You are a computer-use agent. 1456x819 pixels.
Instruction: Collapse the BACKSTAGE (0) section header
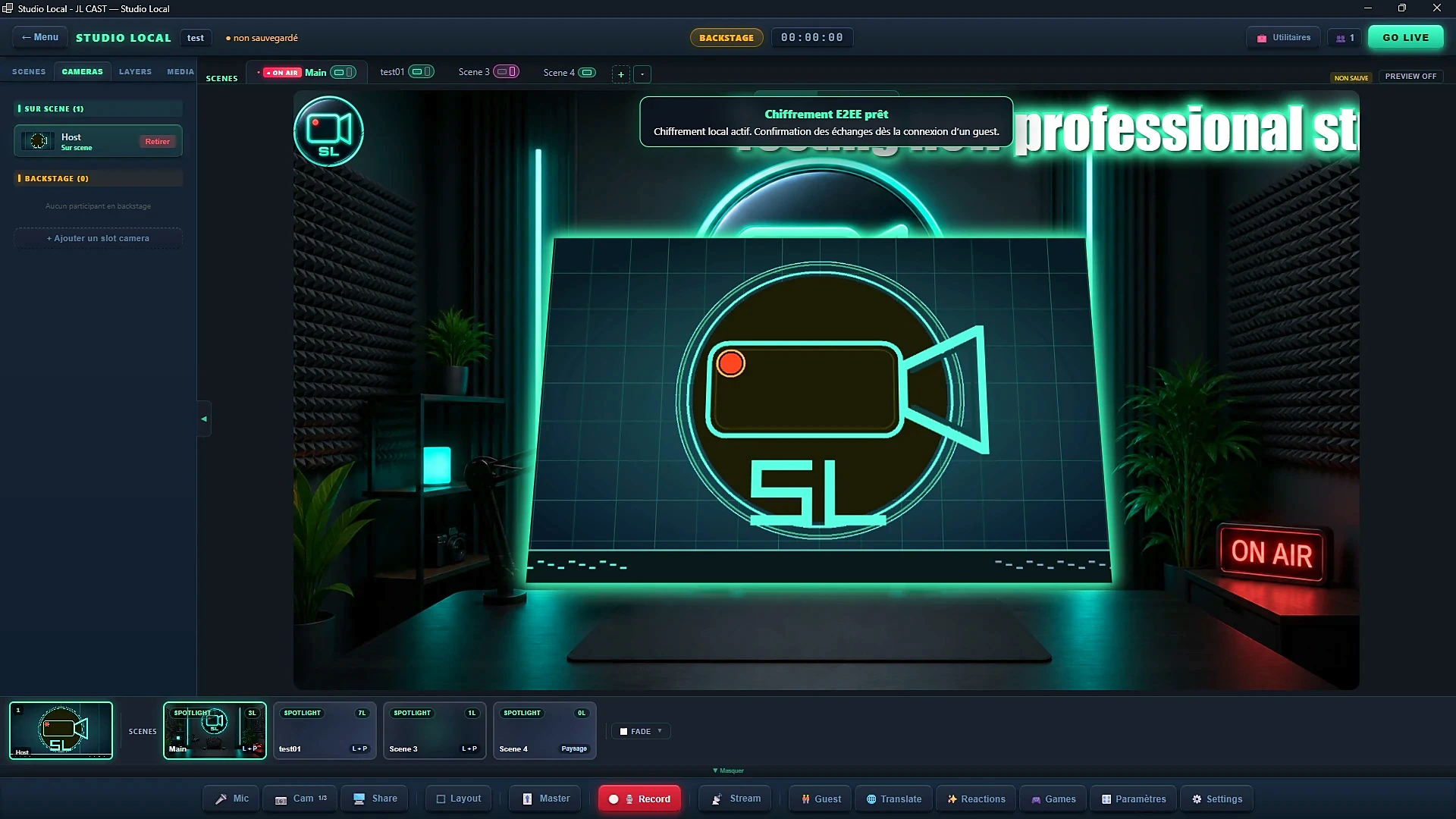tap(98, 178)
